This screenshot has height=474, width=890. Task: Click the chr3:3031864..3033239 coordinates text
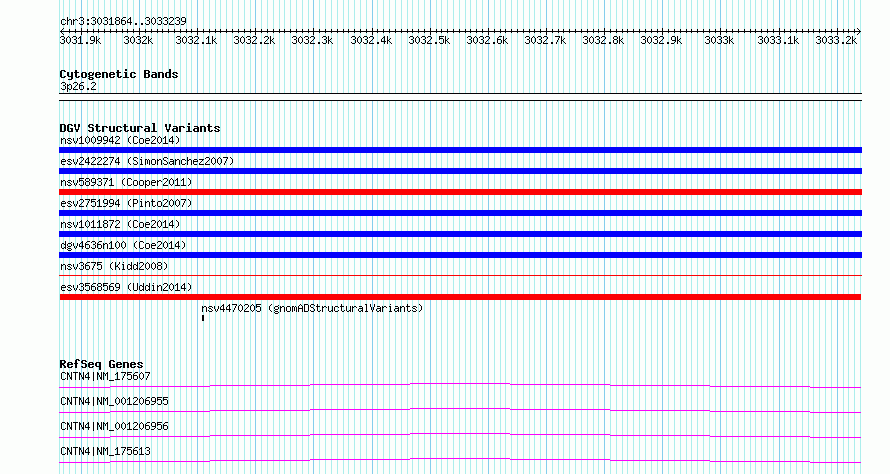point(123,21)
